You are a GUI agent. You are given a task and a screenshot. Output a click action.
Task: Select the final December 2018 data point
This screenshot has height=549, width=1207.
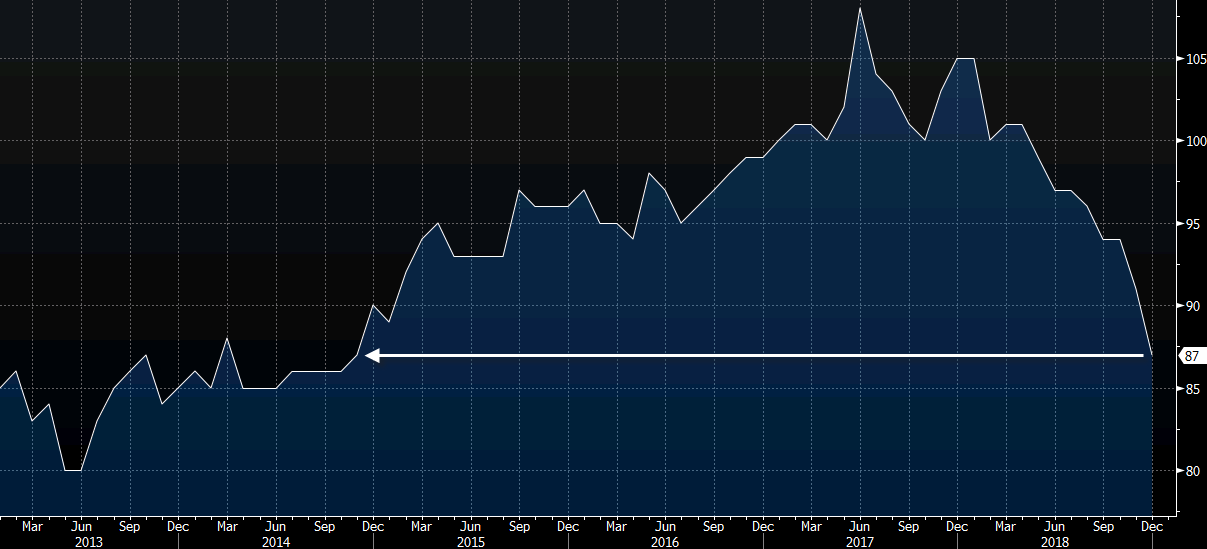[1152, 355]
